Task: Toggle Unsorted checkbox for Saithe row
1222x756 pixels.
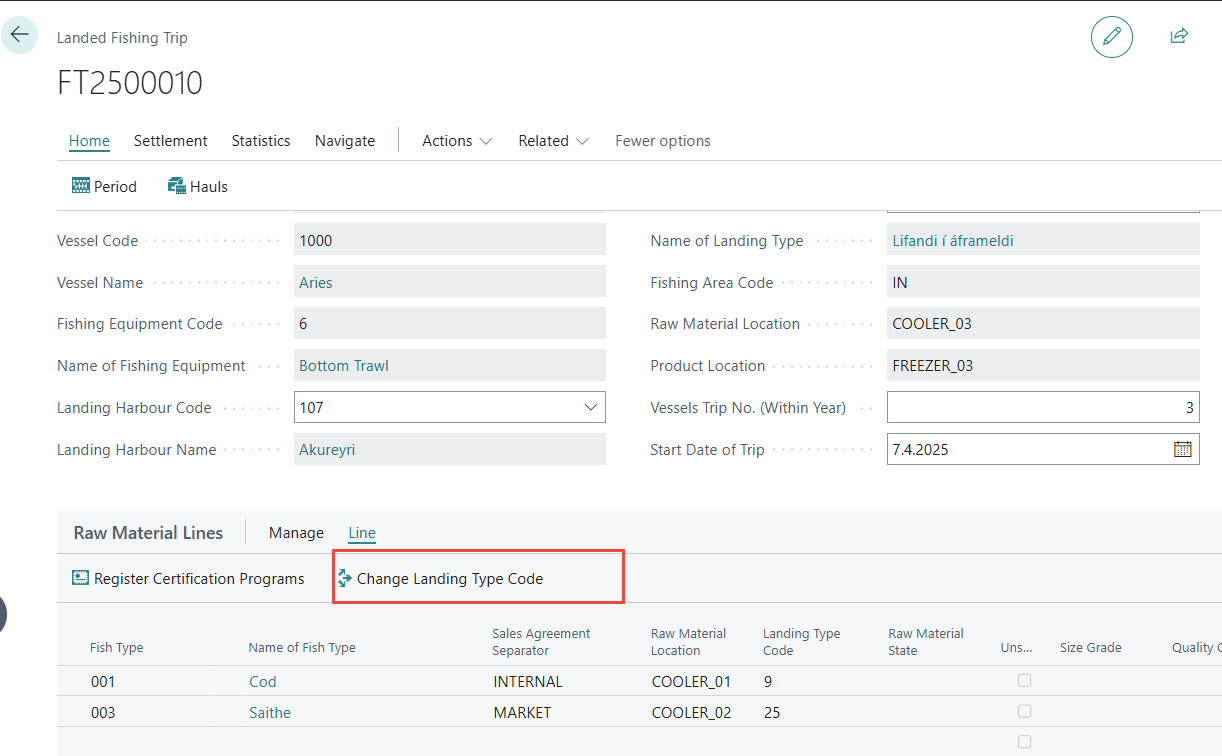Action: [x=1024, y=712]
